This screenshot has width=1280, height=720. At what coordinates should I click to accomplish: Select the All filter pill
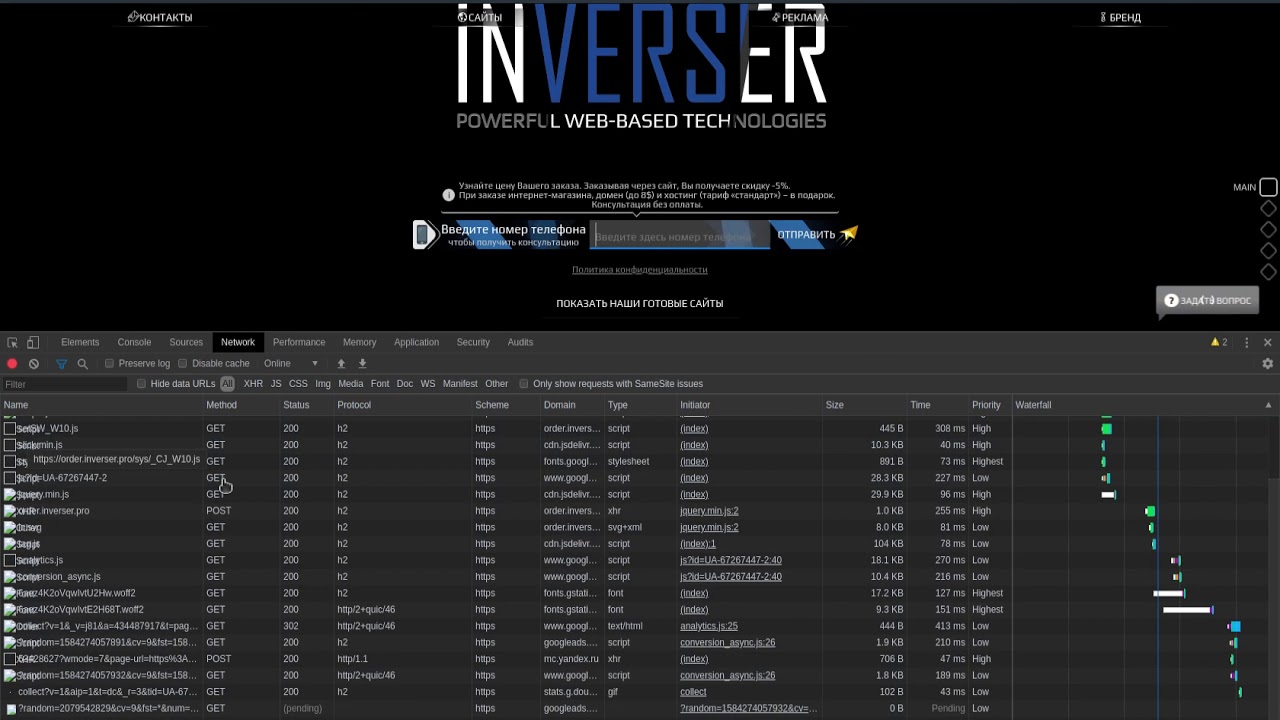pos(227,384)
